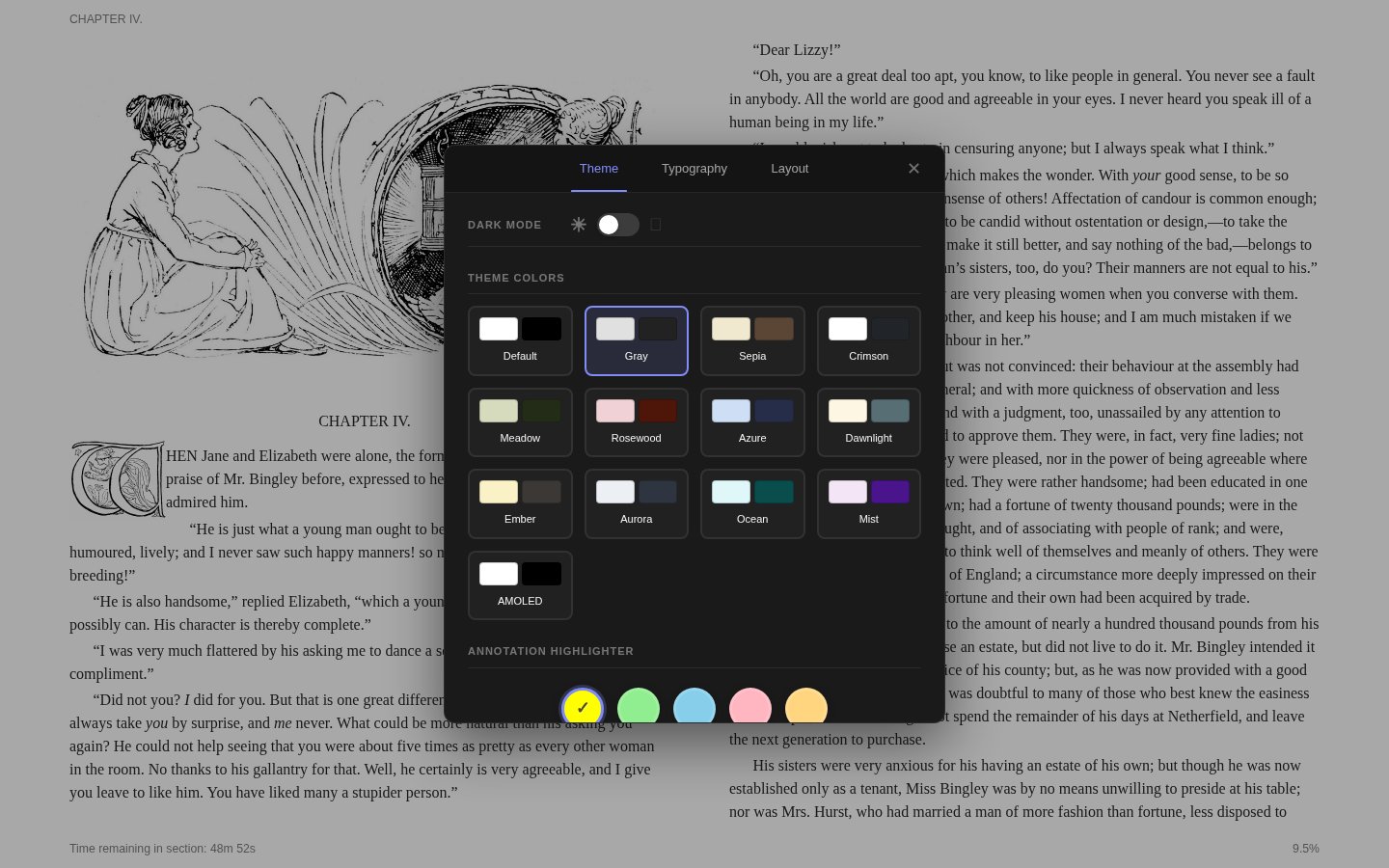
Task: Pick the Ocean theme
Action: [752, 503]
